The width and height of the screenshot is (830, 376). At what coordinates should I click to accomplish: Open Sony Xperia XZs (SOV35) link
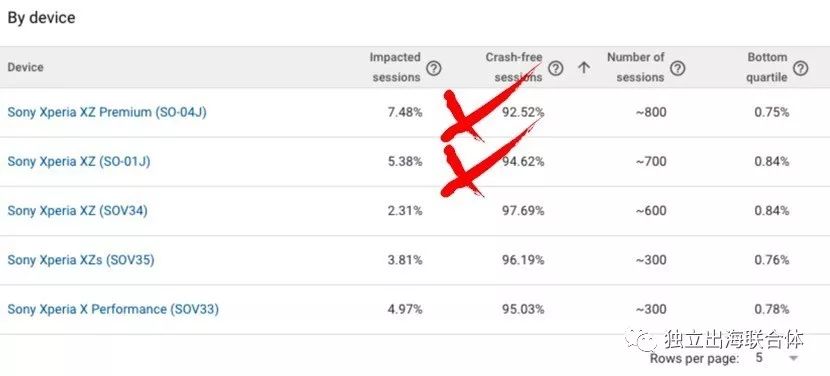coord(81,260)
